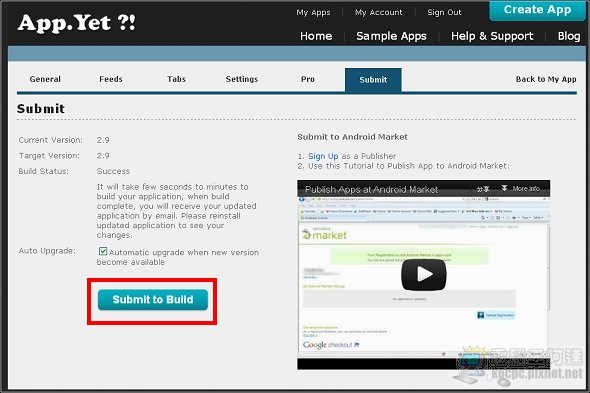
Task: Click the Submit to Build button
Action: [x=153, y=300]
